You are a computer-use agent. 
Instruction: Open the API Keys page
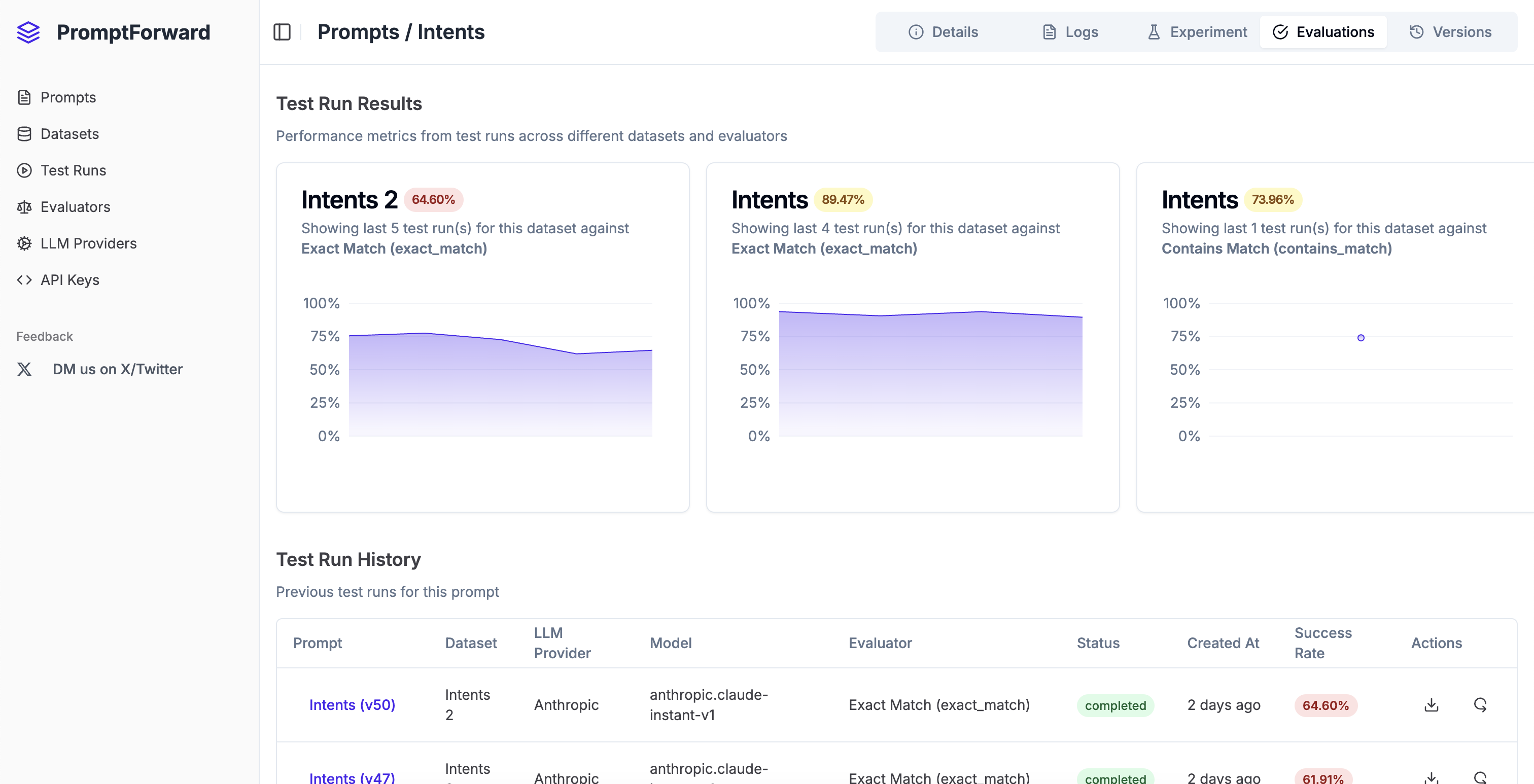69,280
